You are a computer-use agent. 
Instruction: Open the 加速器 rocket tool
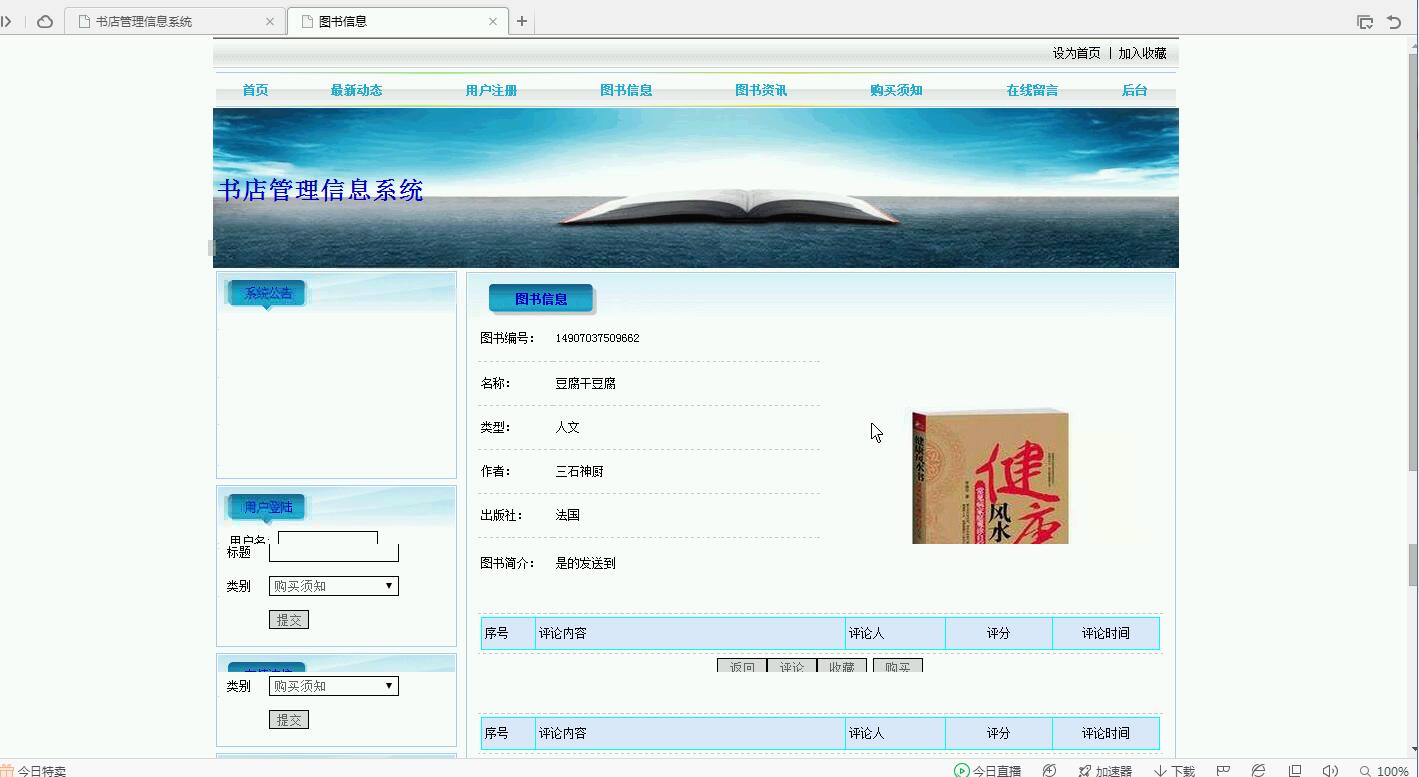click(x=1105, y=771)
